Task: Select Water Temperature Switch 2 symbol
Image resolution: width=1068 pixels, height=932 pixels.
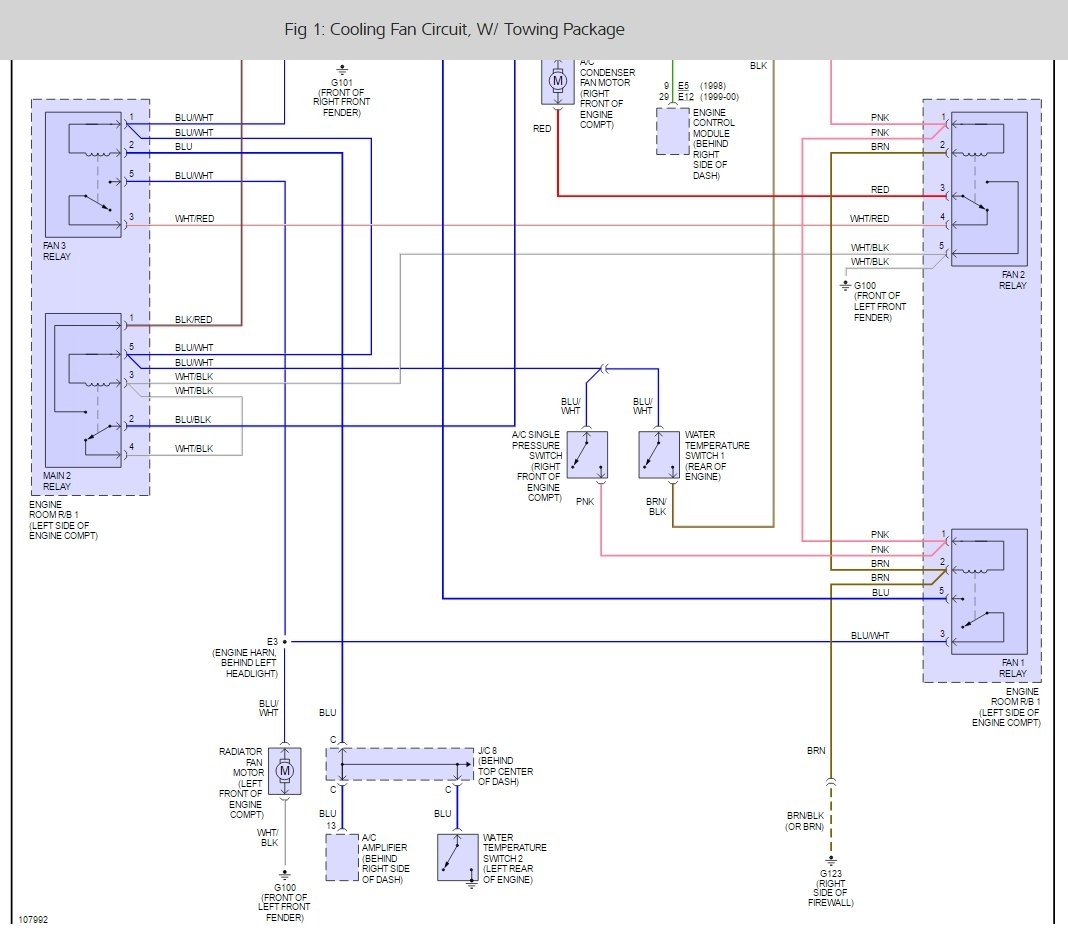Action: pos(458,857)
